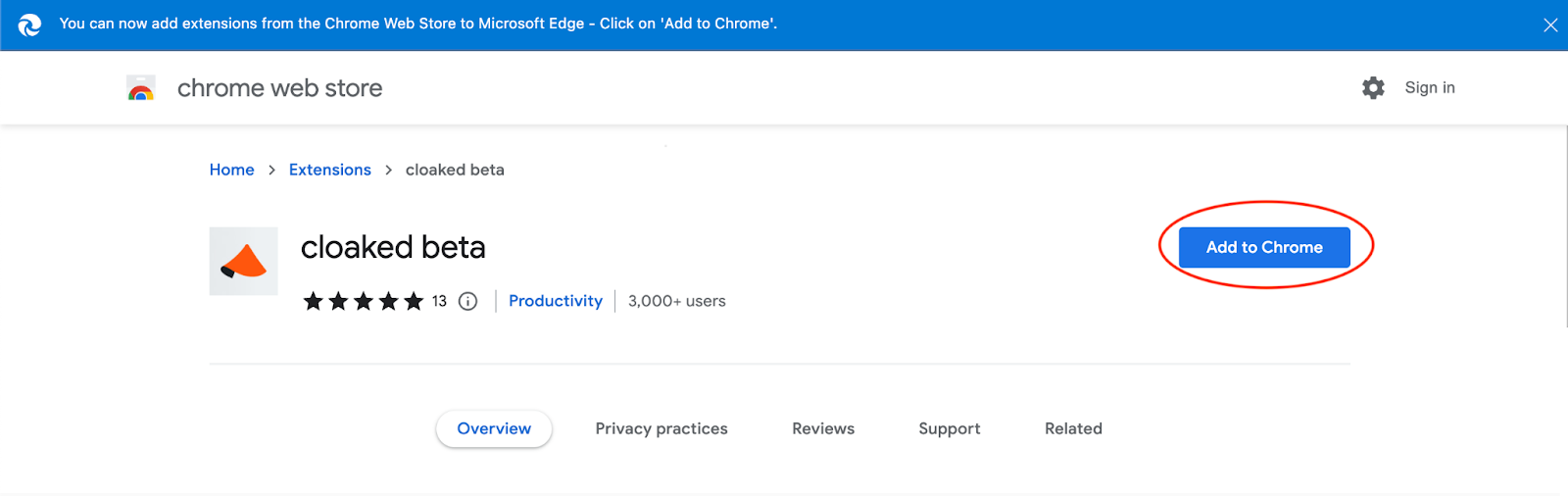
Task: Click the five-star rating display
Action: 363,301
